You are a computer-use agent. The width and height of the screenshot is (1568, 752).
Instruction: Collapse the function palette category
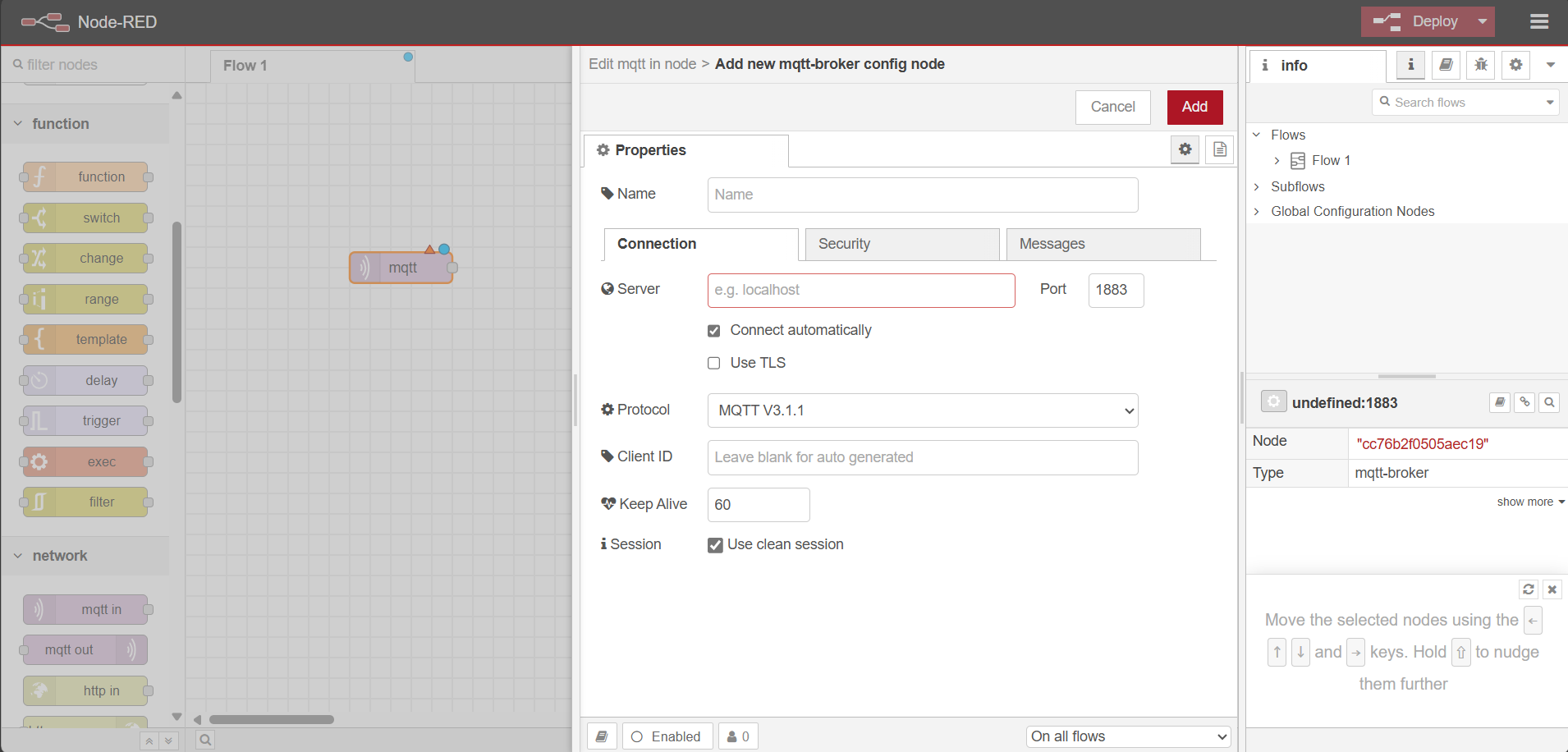click(85, 124)
